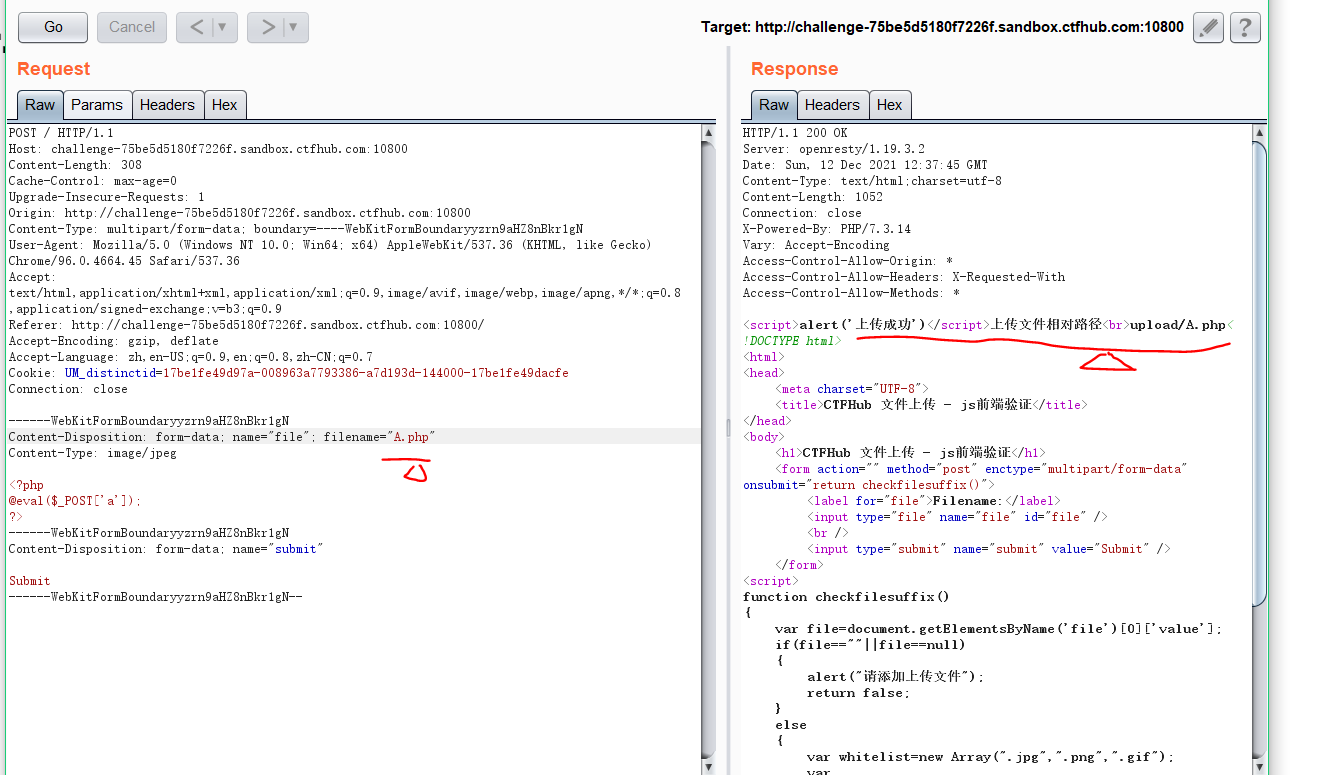
Task: Click the 'Content-Length: 1052' response header
Action: click(812, 197)
